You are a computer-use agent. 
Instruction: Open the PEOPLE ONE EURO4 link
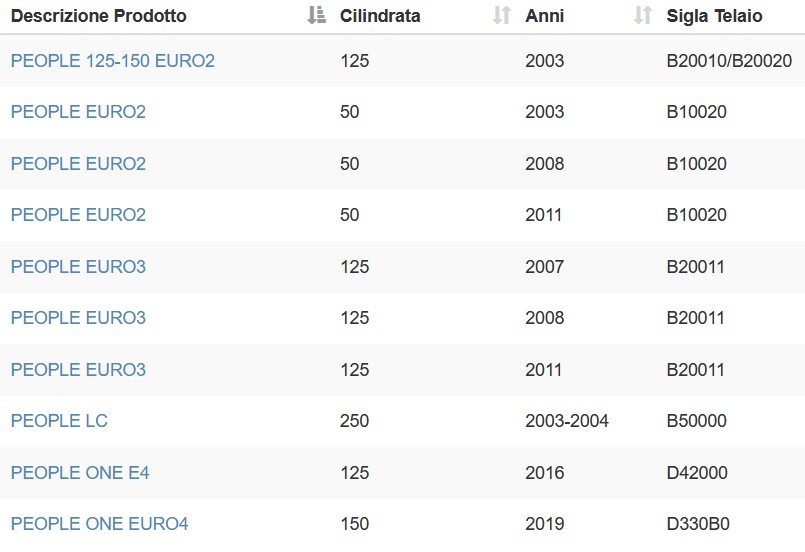[100, 523]
